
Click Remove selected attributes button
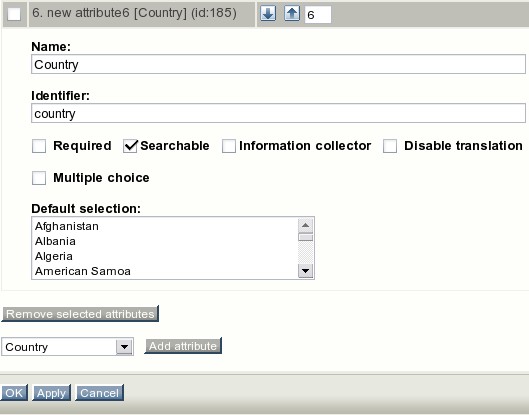[80, 314]
